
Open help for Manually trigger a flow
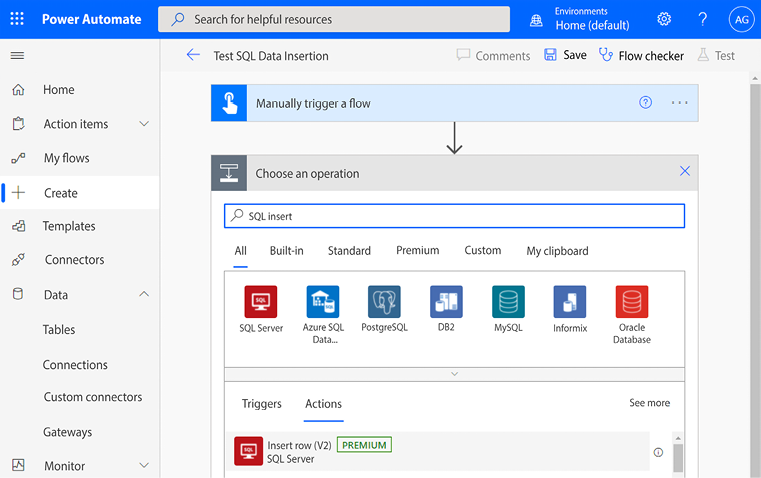point(645,102)
